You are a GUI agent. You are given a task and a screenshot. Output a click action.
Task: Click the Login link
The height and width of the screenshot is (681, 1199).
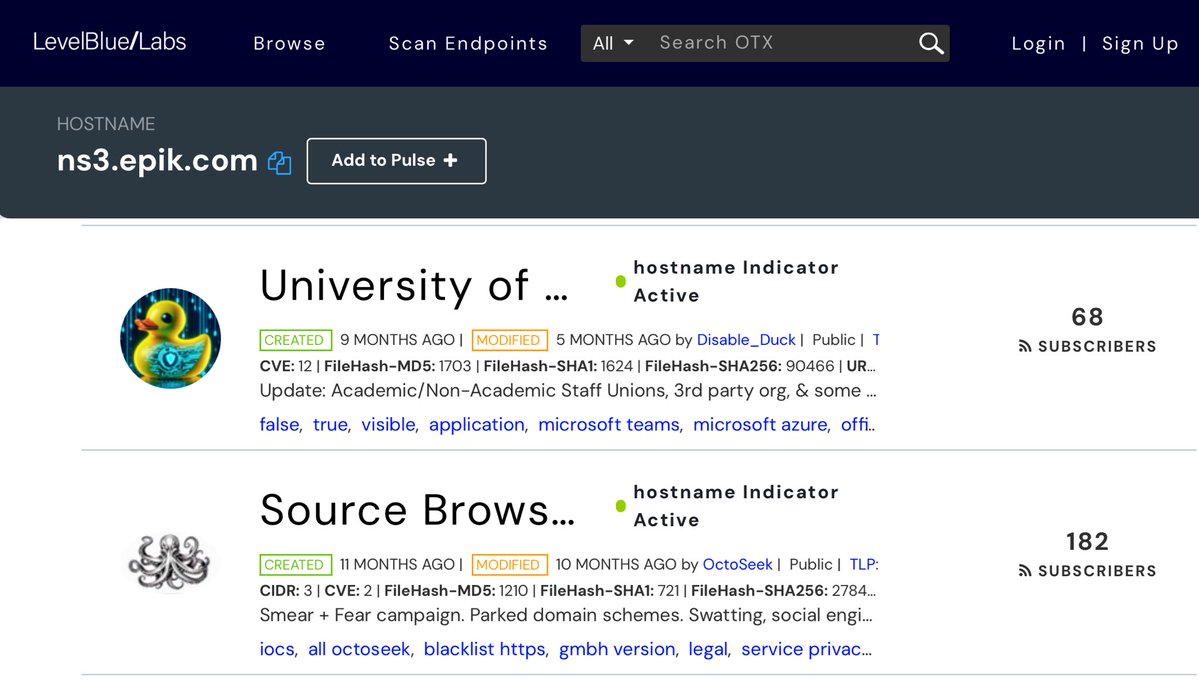tap(1038, 43)
